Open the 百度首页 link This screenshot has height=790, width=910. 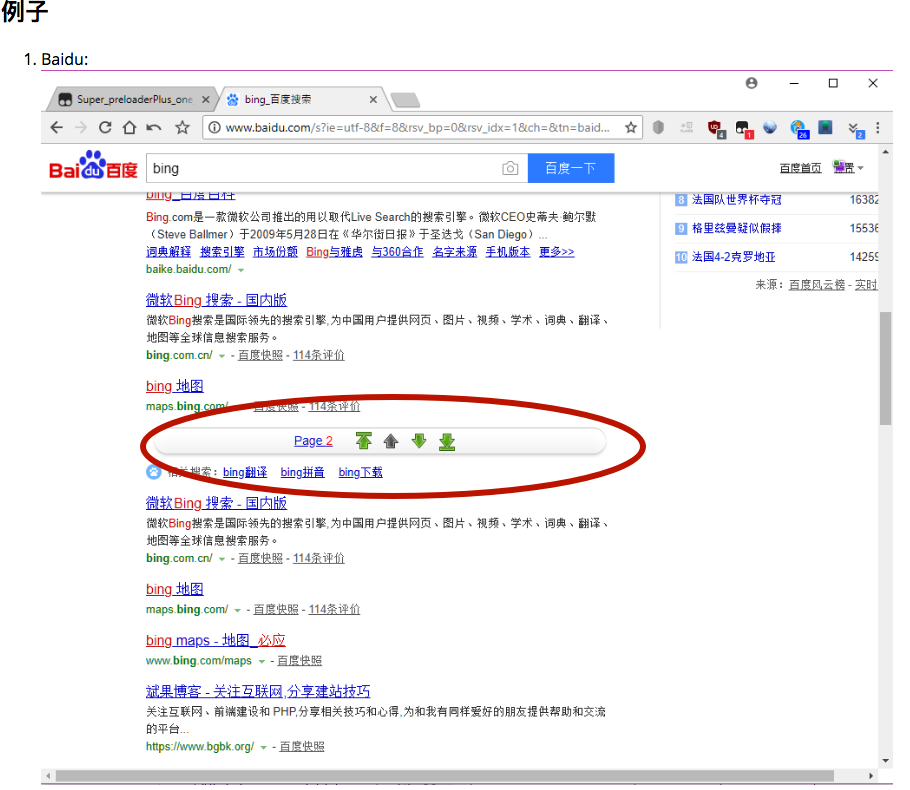click(800, 168)
